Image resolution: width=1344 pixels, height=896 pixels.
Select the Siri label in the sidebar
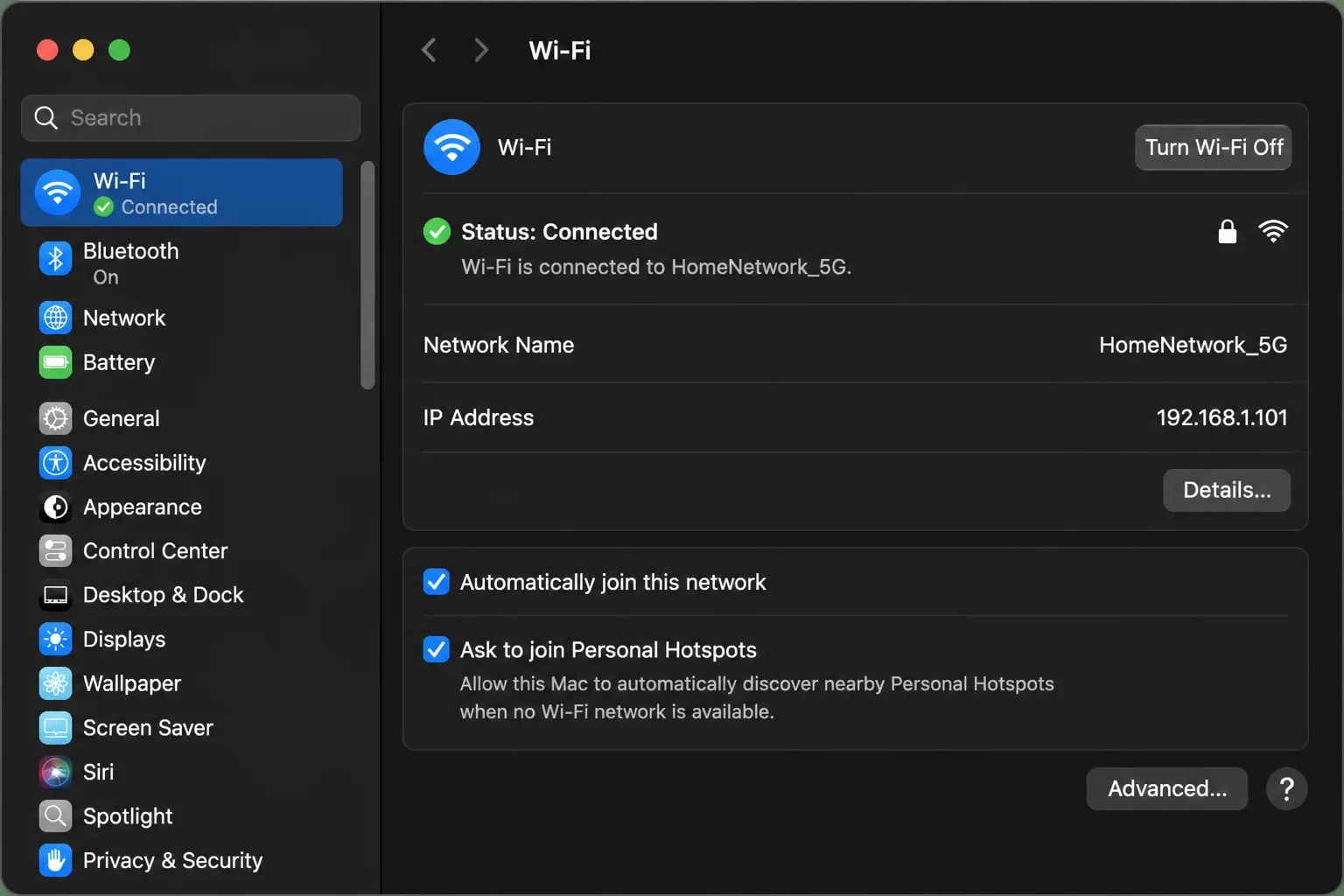pyautogui.click(x=98, y=772)
